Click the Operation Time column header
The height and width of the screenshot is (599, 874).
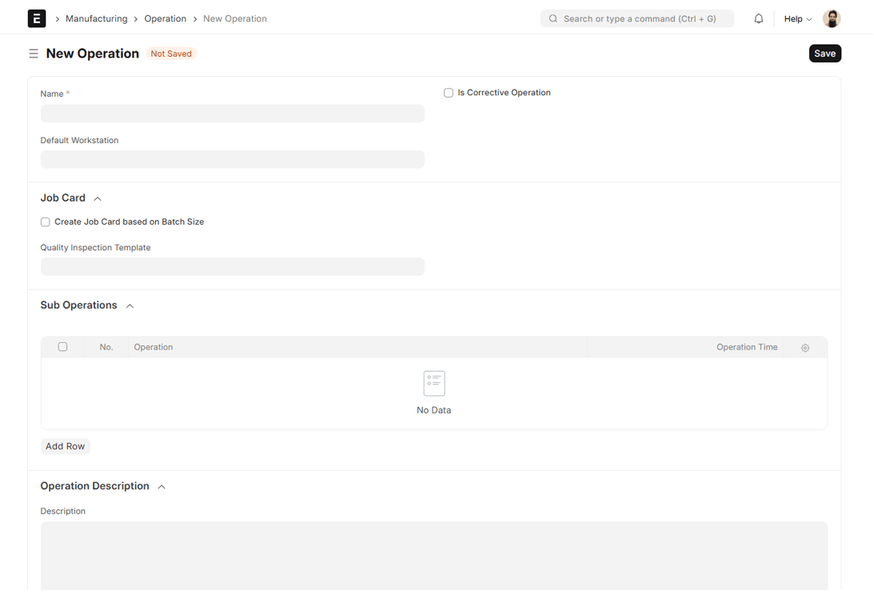(x=747, y=347)
